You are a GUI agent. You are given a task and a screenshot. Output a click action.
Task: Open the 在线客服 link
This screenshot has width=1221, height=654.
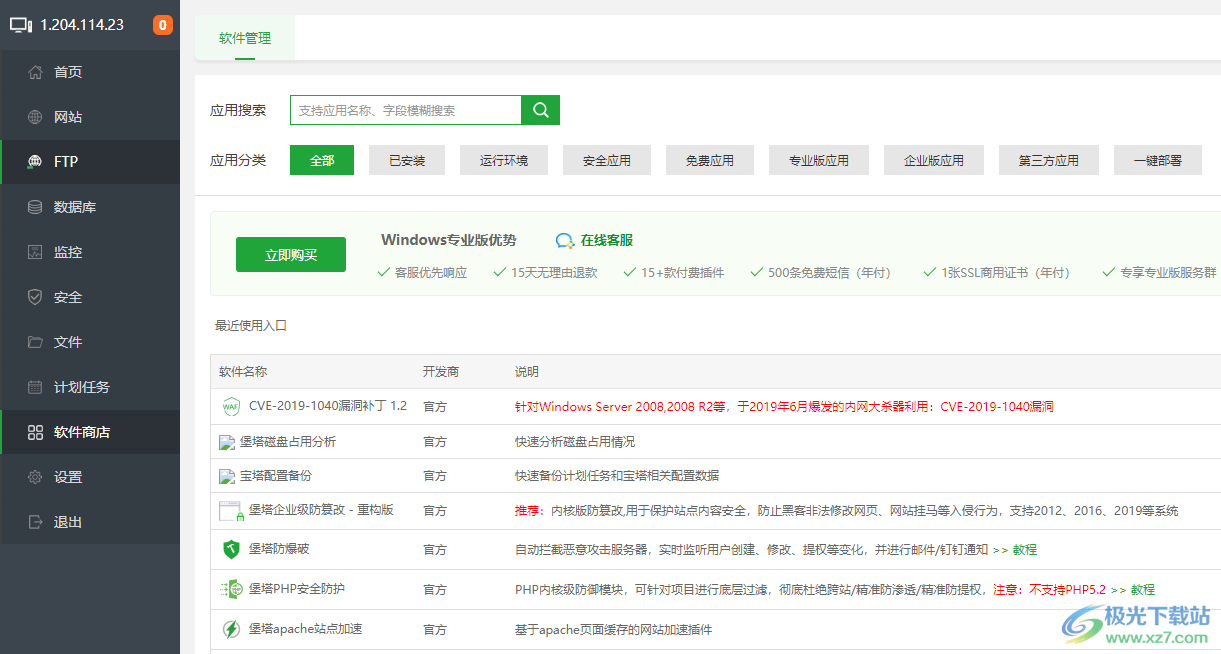pyautogui.click(x=607, y=240)
